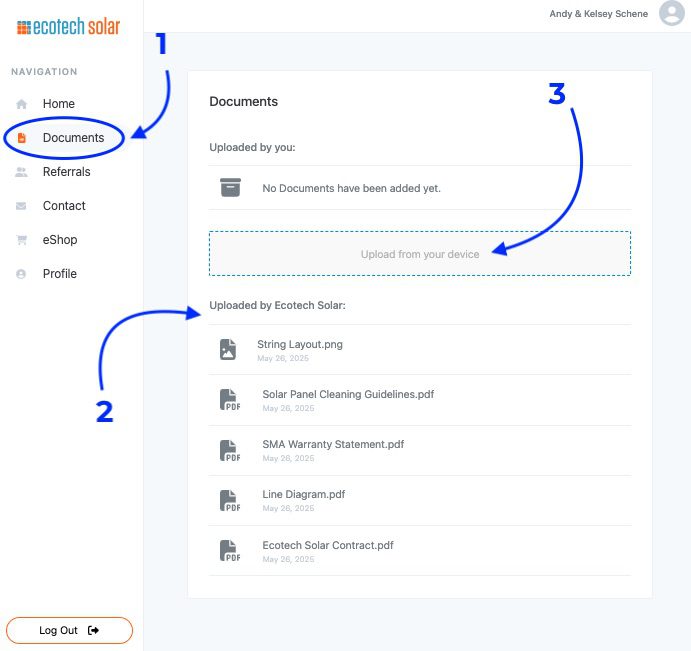This screenshot has height=651, width=691.
Task: Click the Profile person icon in sidebar
Action: [x=21, y=274]
